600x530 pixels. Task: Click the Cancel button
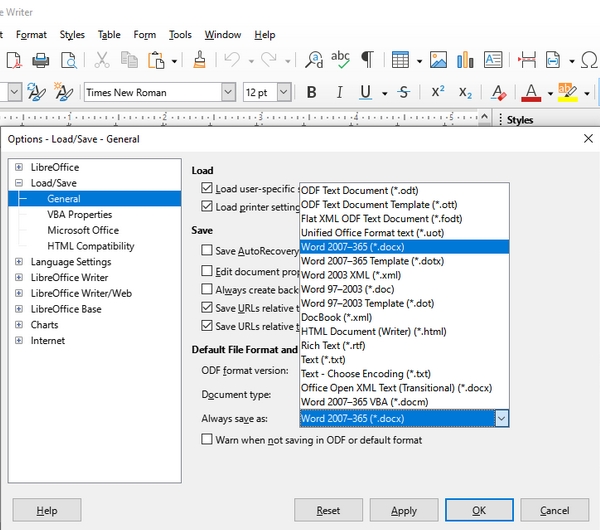tap(554, 510)
